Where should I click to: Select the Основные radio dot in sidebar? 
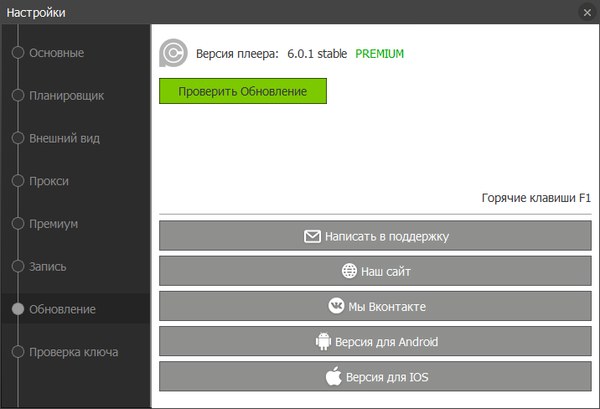pyautogui.click(x=18, y=53)
